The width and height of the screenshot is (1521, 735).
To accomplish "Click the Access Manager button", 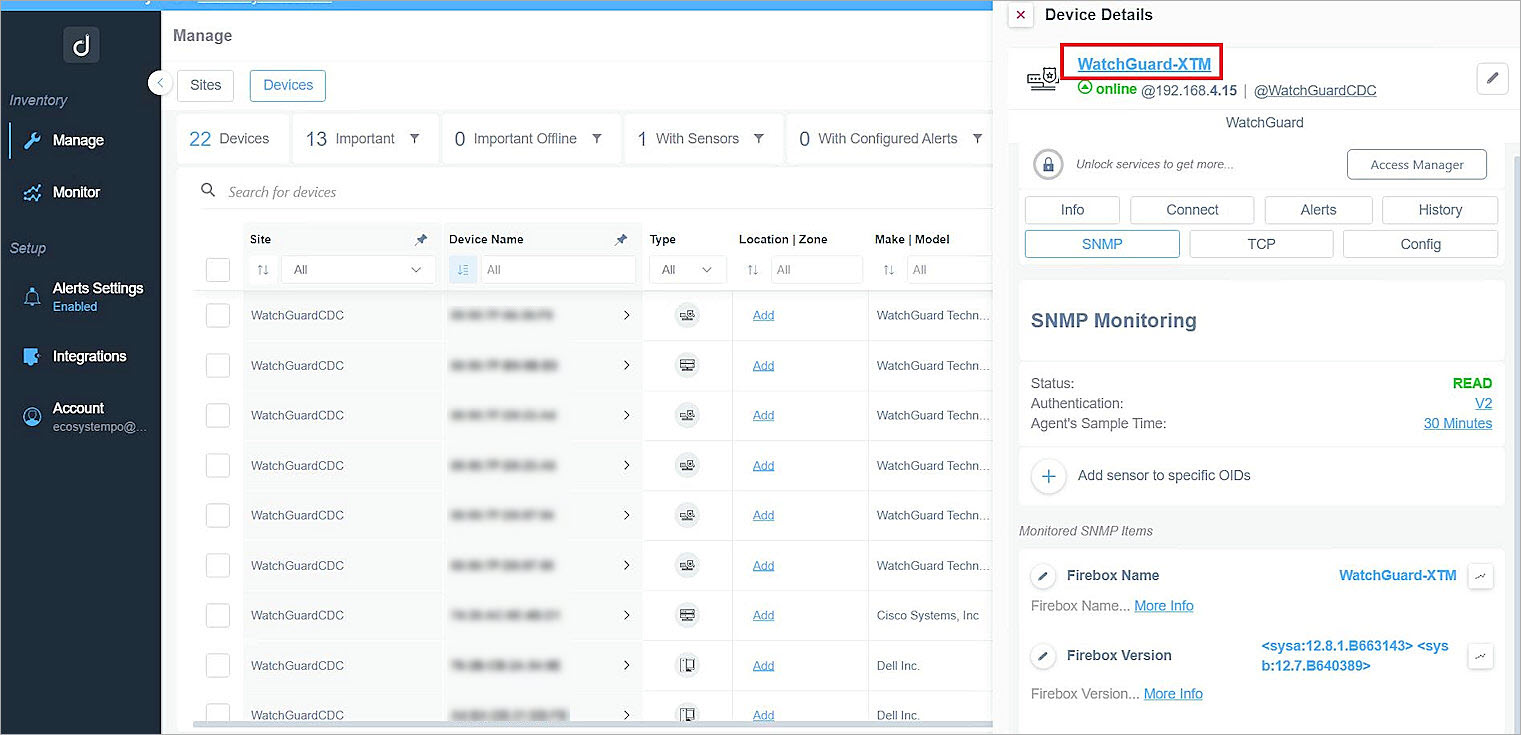I will tap(1416, 164).
